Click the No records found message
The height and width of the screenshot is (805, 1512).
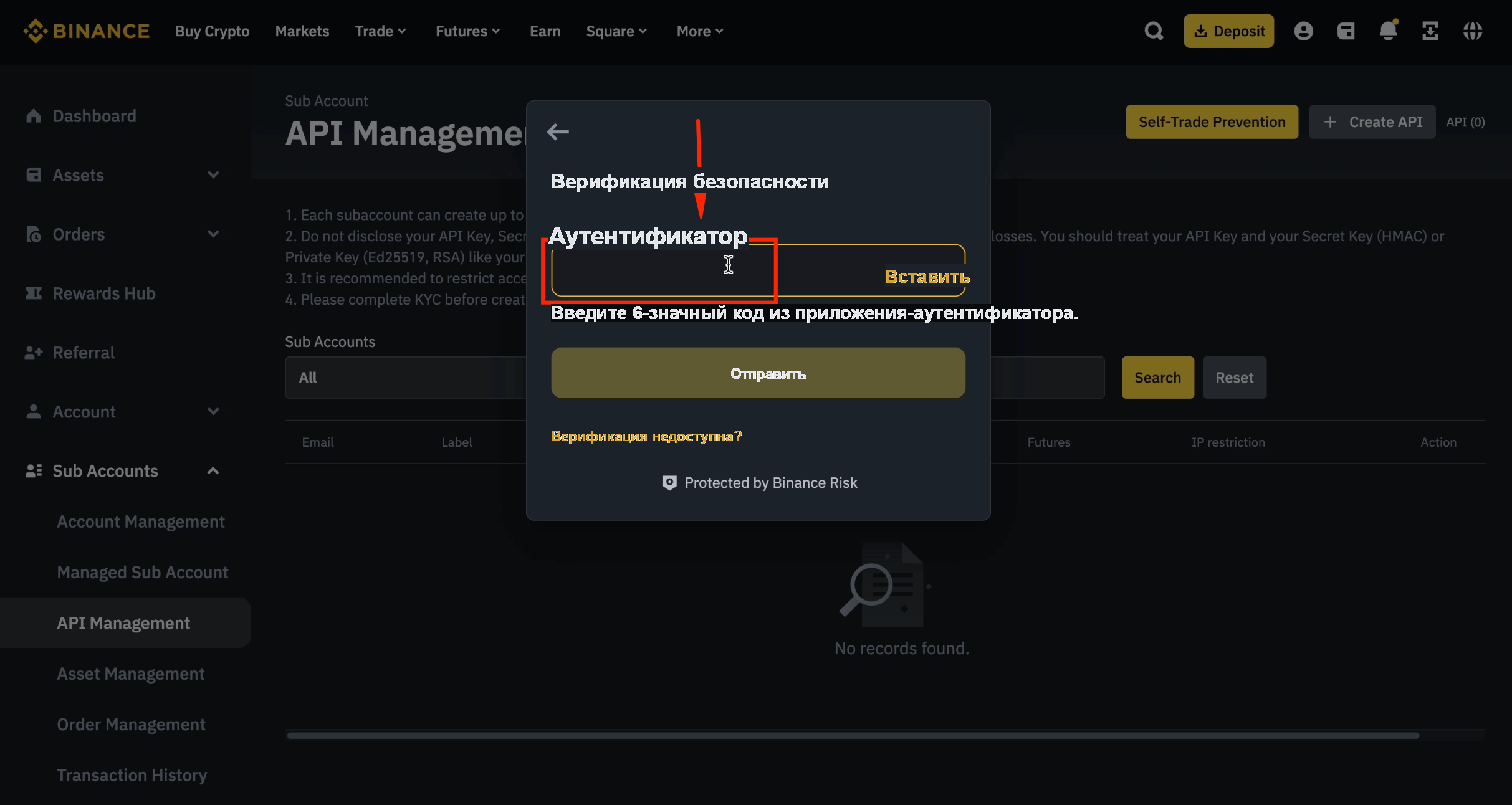[902, 649]
